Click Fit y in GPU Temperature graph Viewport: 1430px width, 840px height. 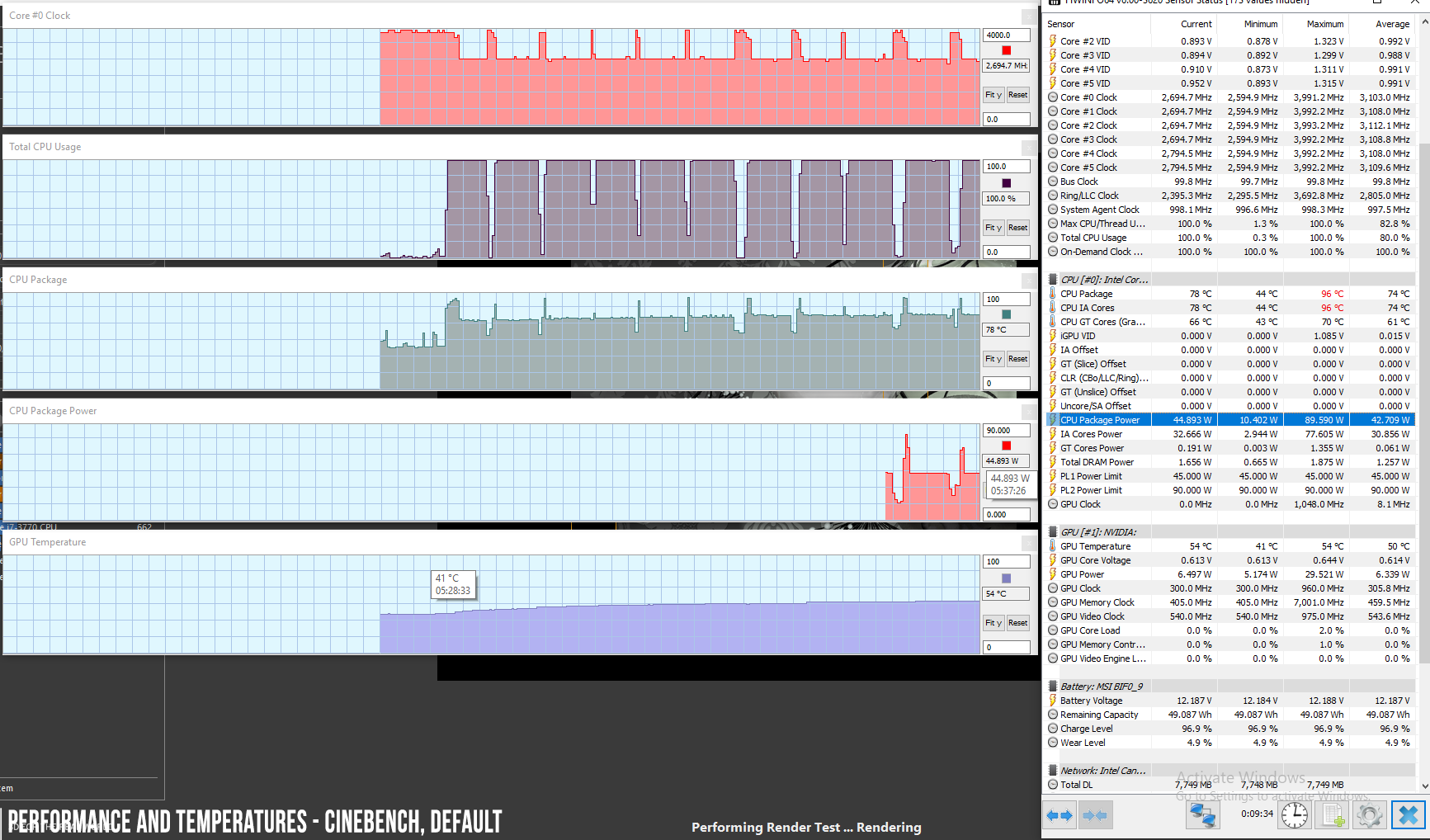pos(993,623)
